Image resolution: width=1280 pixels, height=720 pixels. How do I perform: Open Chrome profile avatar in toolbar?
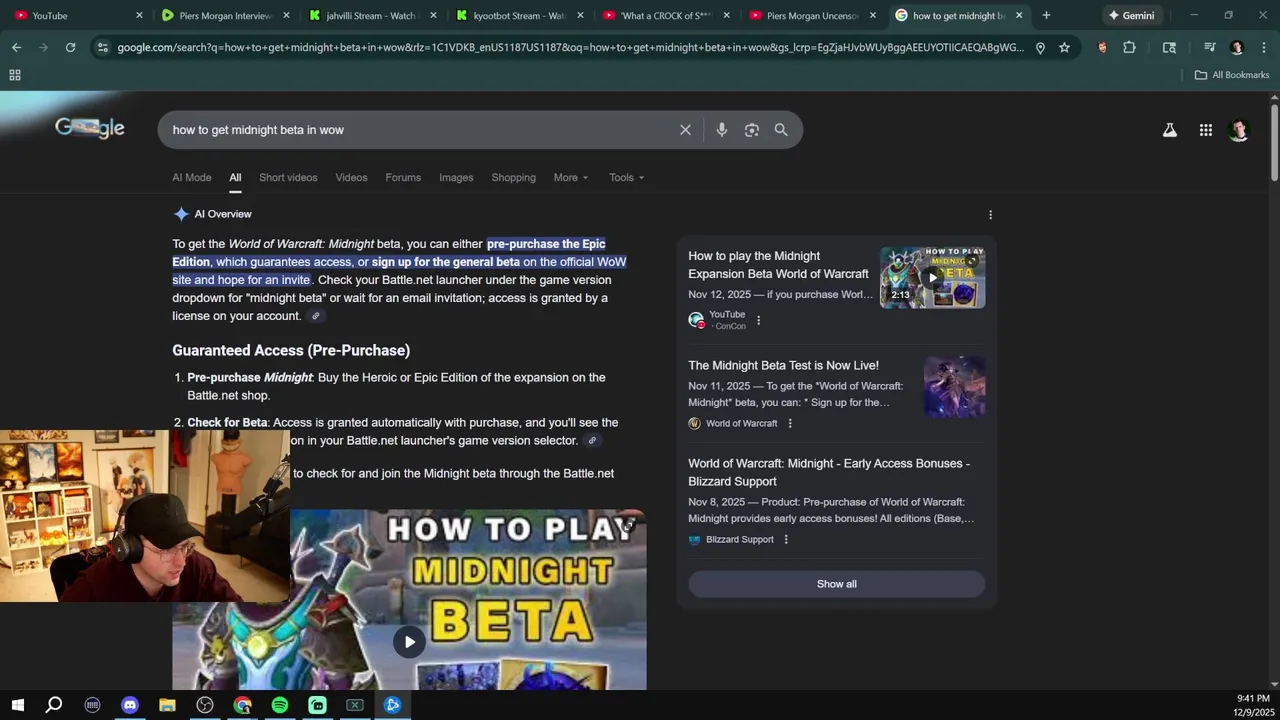click(1237, 47)
